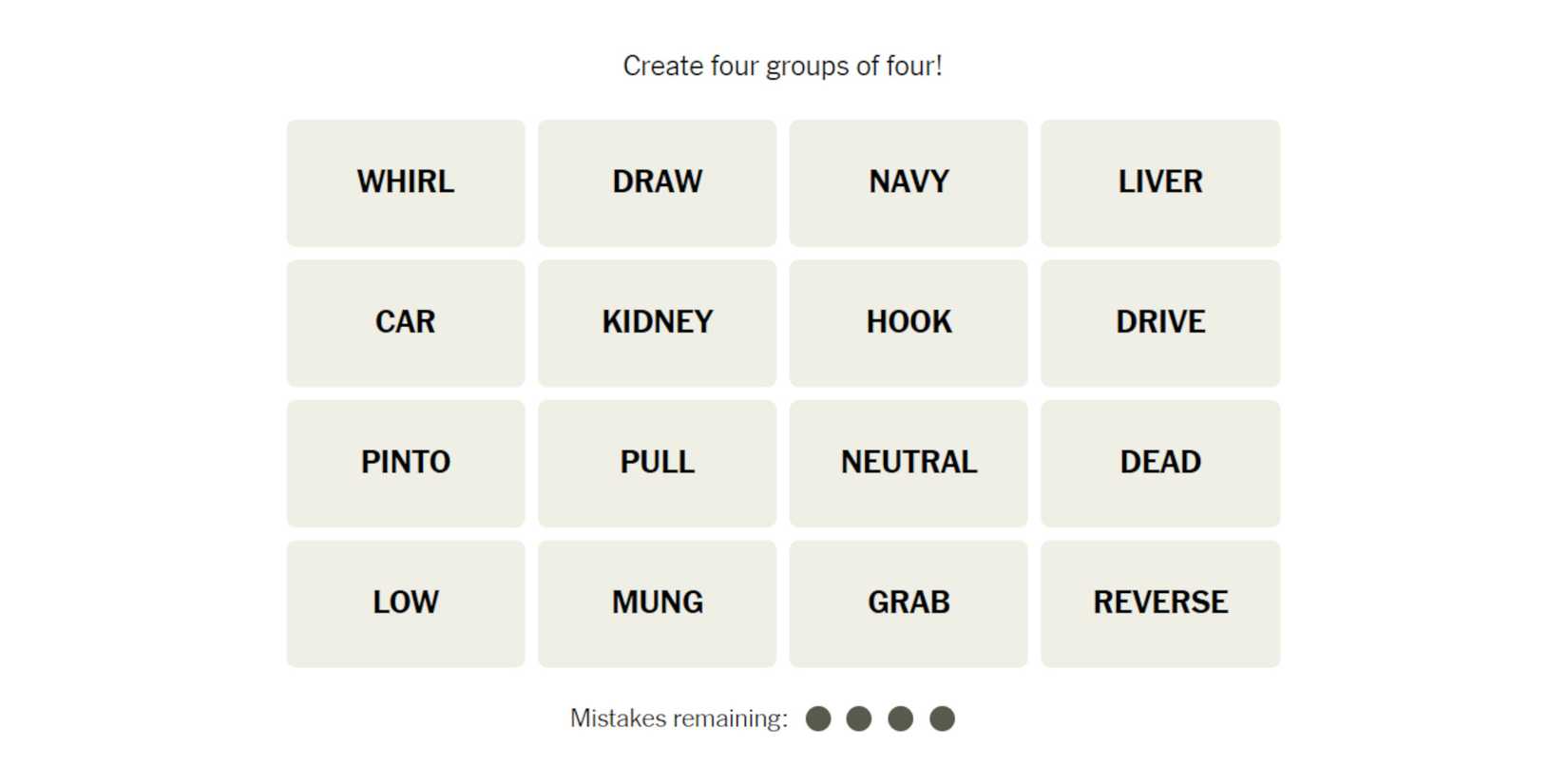Pick the DEAD word card

[1159, 463]
